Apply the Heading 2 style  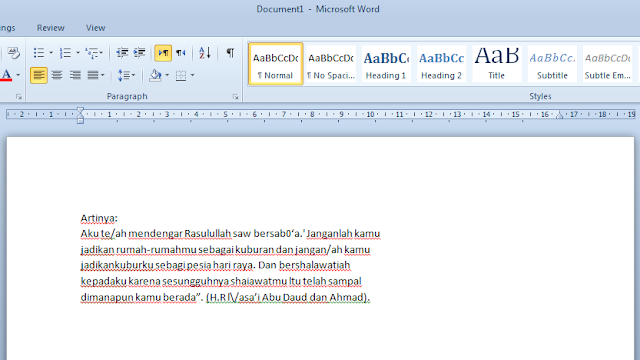click(x=441, y=64)
